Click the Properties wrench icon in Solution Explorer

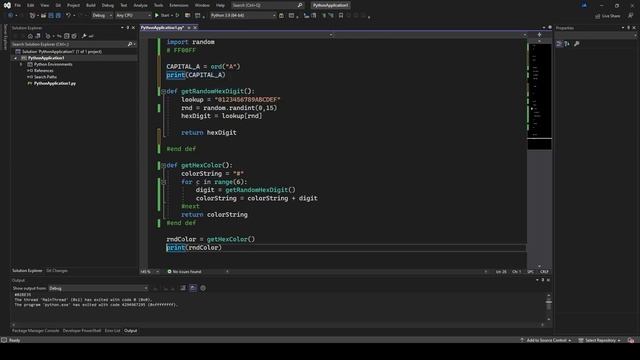tap(84, 36)
